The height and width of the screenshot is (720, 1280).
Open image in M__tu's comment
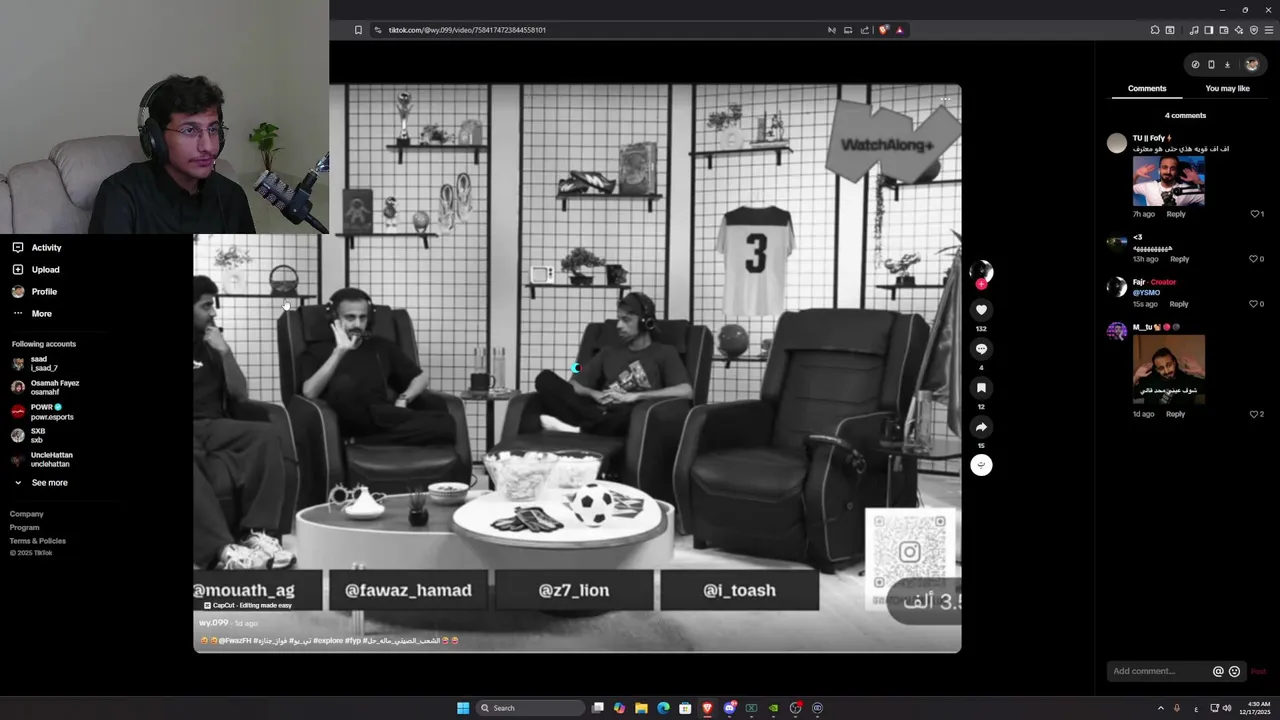pos(1168,370)
